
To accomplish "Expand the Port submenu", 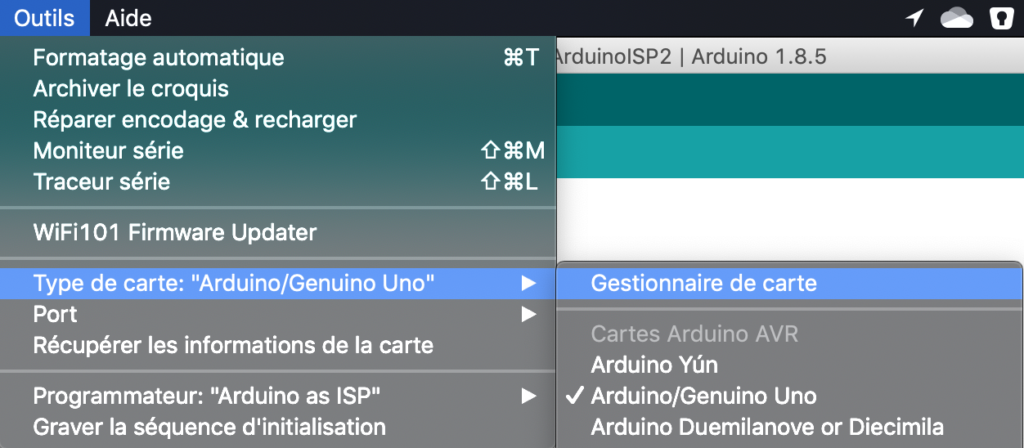I will (55, 314).
